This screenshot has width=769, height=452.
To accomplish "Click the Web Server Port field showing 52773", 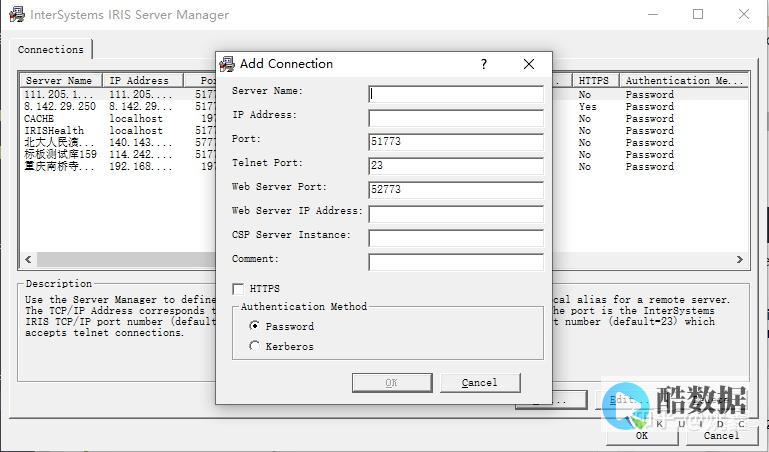I will pyautogui.click(x=456, y=189).
